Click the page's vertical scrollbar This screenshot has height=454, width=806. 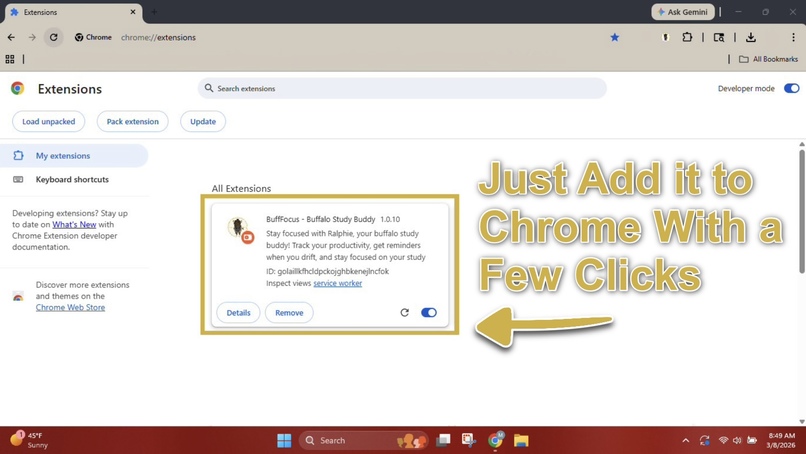[801, 211]
